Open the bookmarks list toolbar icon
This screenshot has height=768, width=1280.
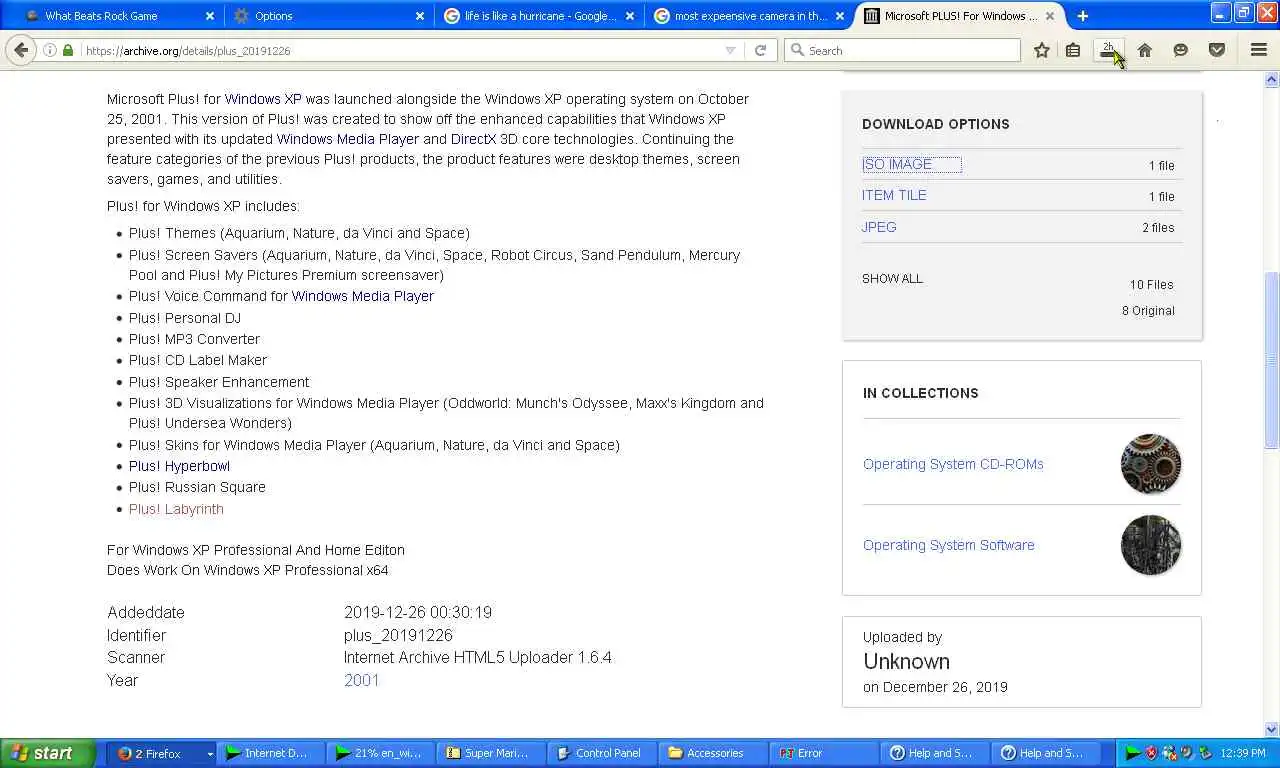[x=1073, y=50]
